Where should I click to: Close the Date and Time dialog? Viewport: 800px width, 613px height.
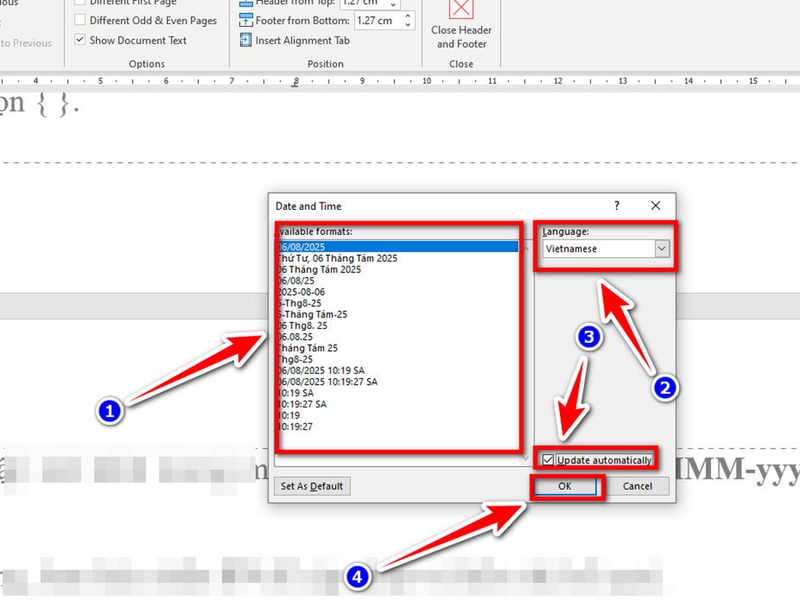coord(656,206)
